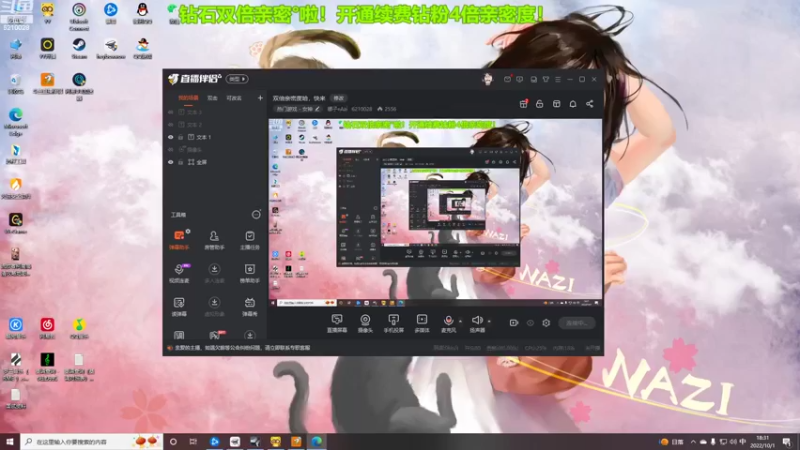Add 手机投屏 phone casting source
Image resolution: width=800 pixels, height=450 pixels.
[393, 323]
